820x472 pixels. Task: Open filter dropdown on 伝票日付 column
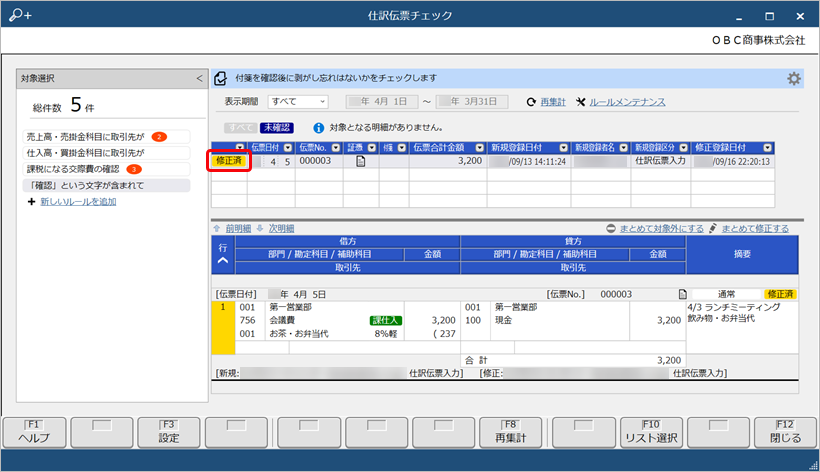tap(288, 148)
